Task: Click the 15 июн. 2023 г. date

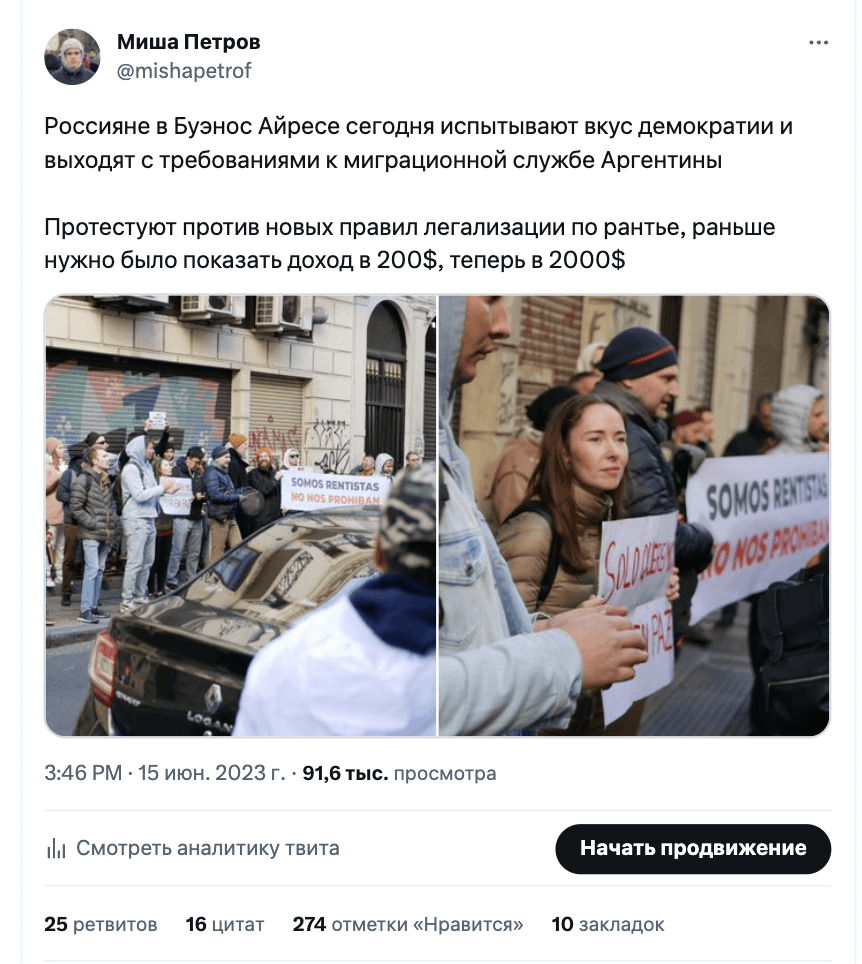Action: pyautogui.click(x=212, y=773)
